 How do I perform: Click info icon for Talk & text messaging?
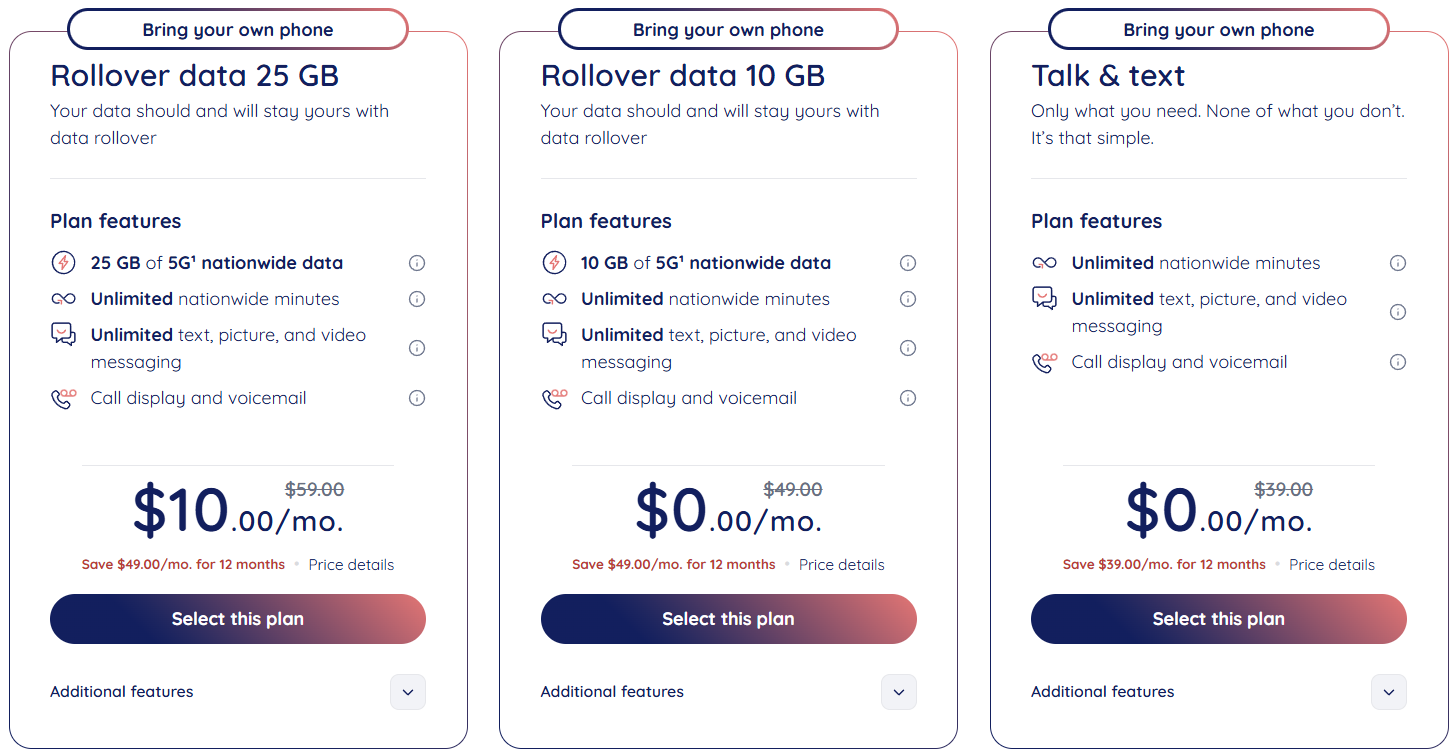coord(1398,312)
